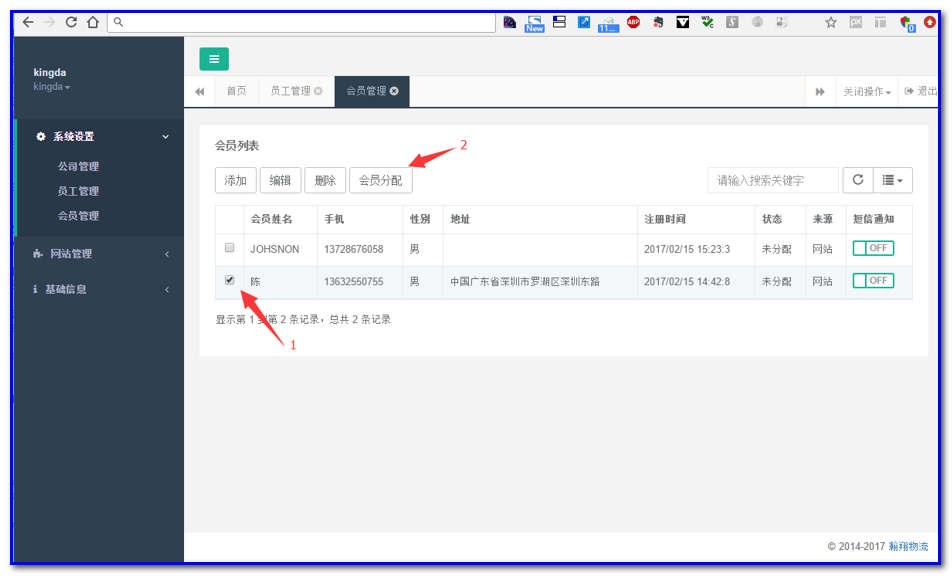This screenshot has width=952, height=576.
Task: Click the green hamburger menu icon
Action: [213, 59]
